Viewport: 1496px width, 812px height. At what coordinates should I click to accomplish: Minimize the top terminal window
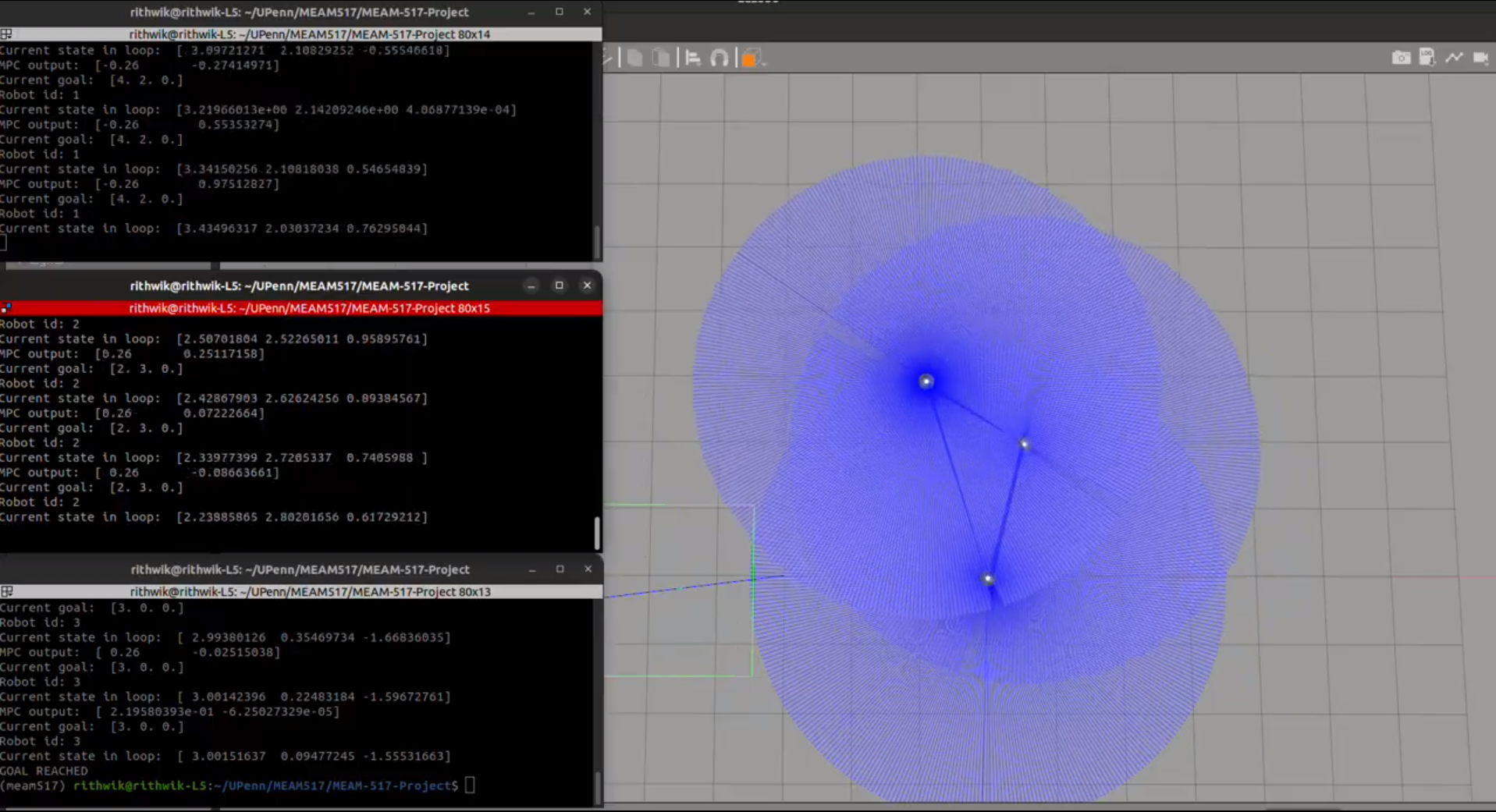click(531, 12)
